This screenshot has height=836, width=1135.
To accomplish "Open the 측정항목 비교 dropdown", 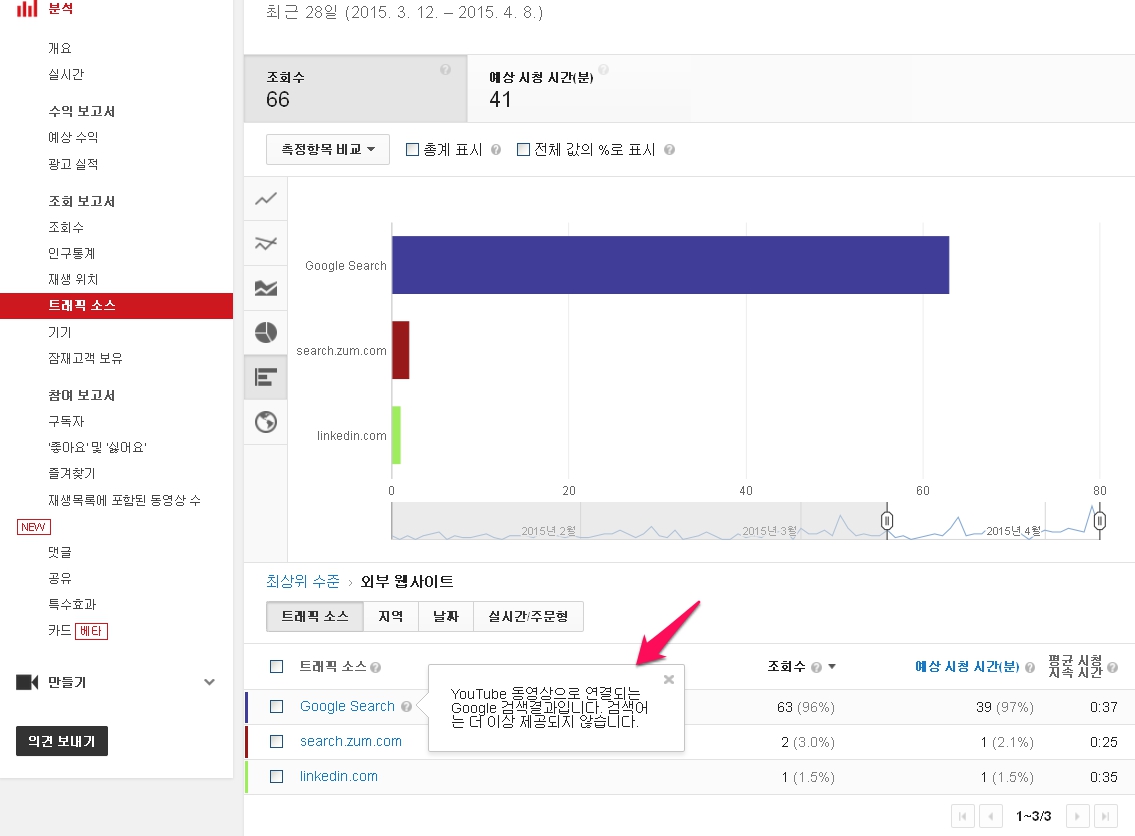I will click(x=327, y=150).
